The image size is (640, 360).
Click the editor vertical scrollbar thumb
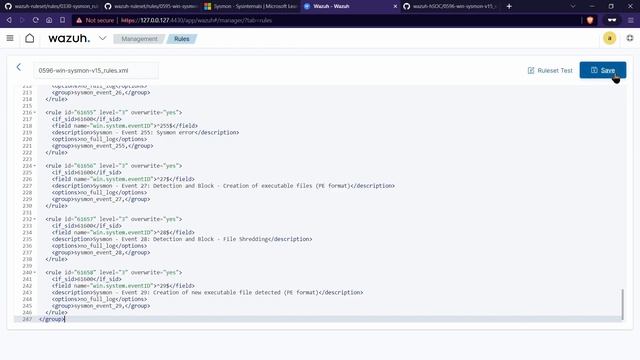point(622,304)
